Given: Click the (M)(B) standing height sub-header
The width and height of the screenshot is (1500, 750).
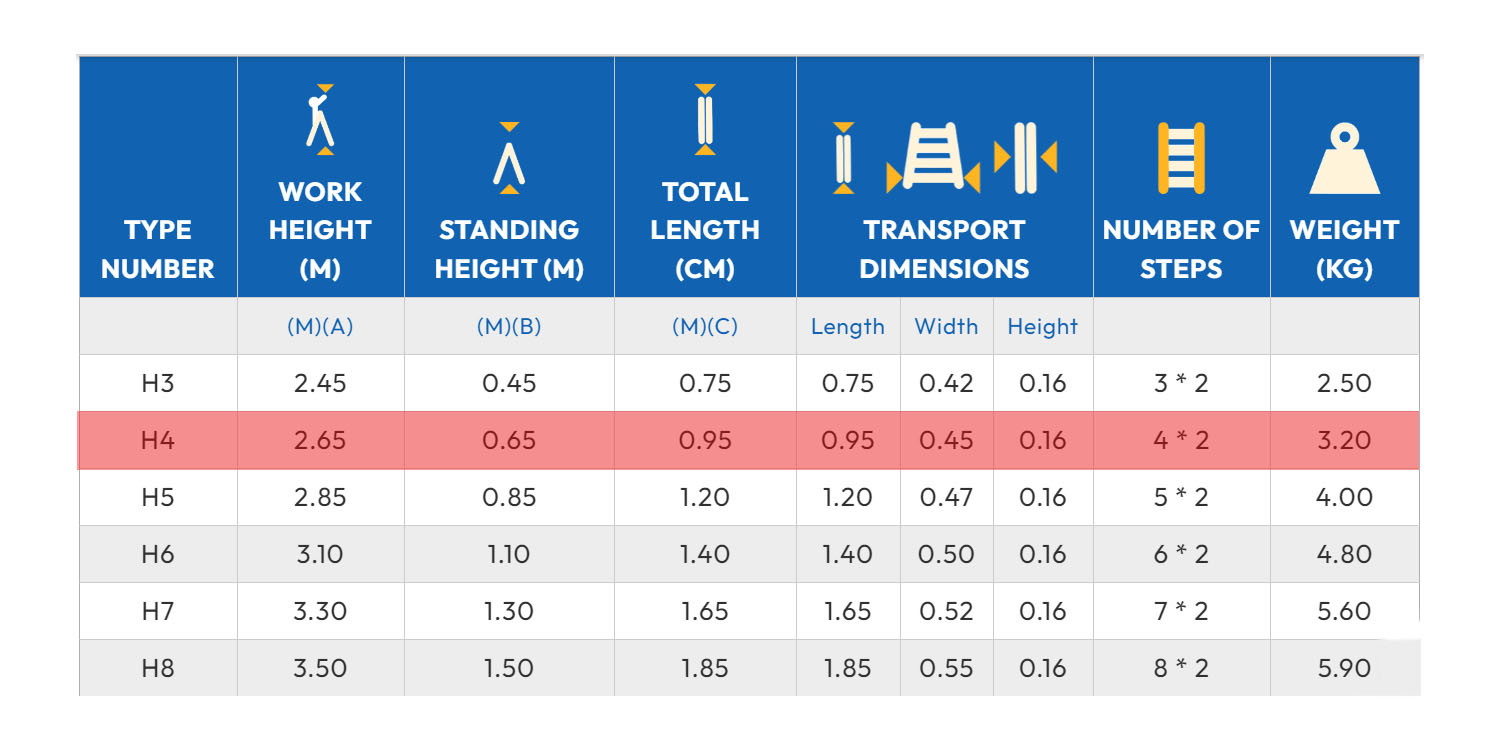Looking at the screenshot, I should click(509, 327).
